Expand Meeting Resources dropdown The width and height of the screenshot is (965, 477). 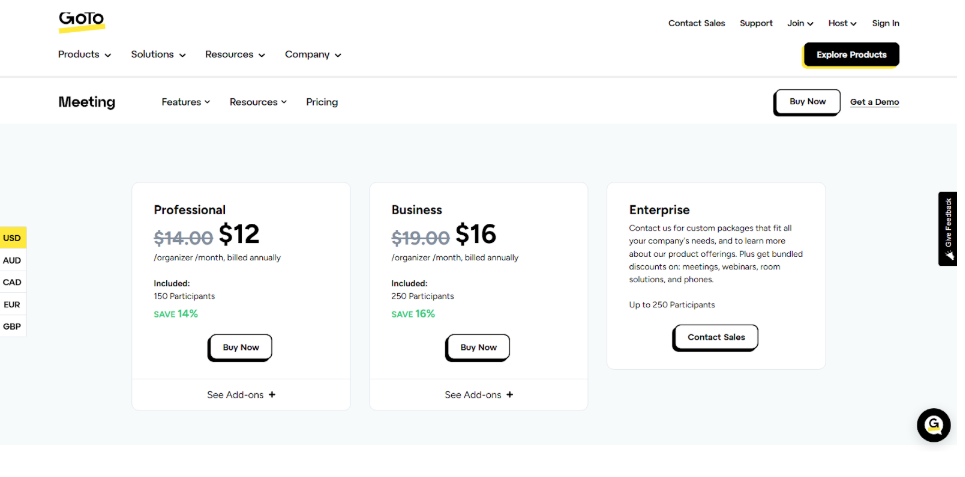pos(258,102)
